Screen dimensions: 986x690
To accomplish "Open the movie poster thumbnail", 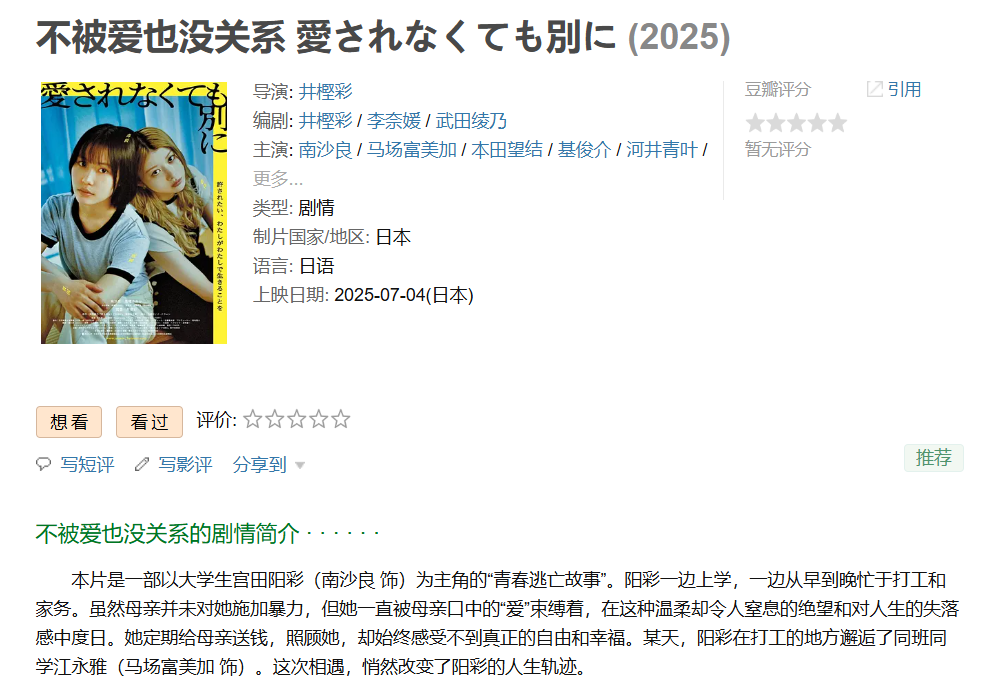I will pyautogui.click(x=133, y=213).
